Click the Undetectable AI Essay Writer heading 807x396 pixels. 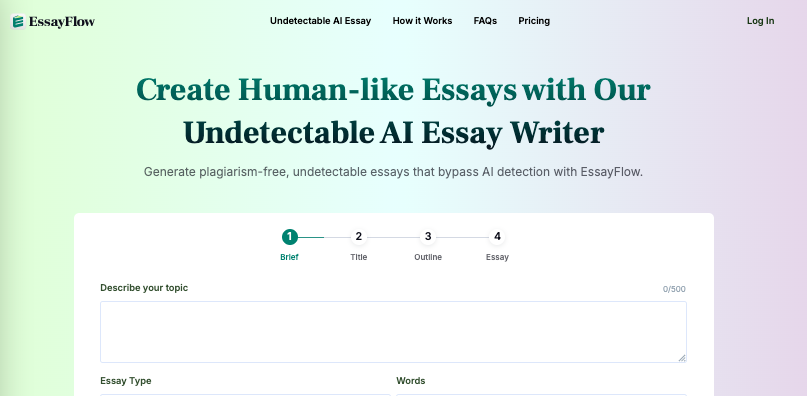click(x=394, y=133)
